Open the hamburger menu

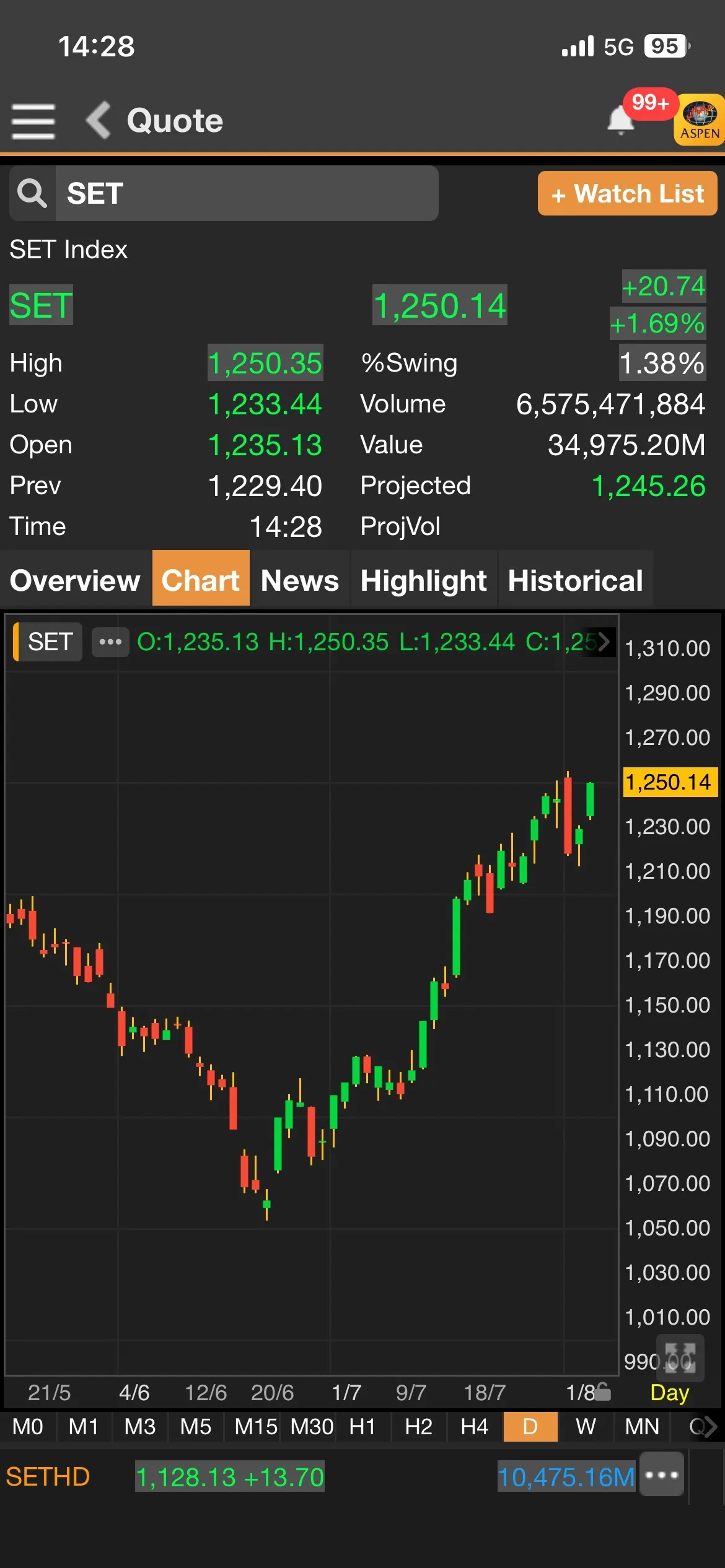33,121
